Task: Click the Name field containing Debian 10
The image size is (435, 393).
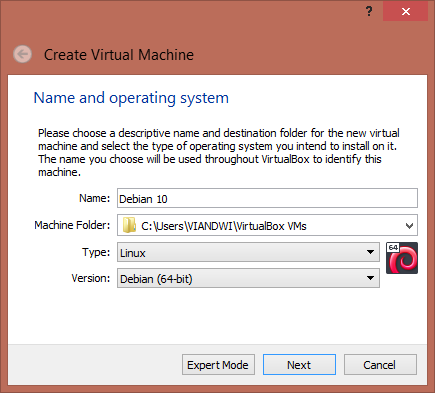Action: (267, 198)
